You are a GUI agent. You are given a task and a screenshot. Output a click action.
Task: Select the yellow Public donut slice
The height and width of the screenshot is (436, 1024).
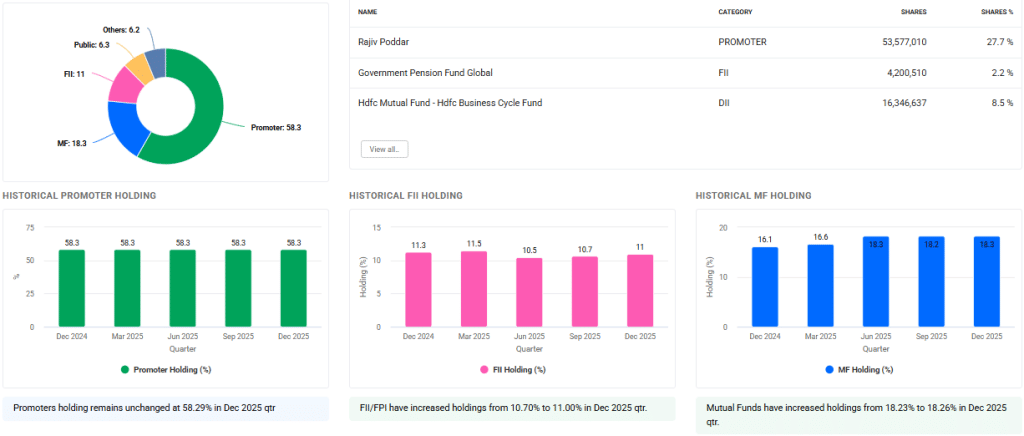coord(140,66)
